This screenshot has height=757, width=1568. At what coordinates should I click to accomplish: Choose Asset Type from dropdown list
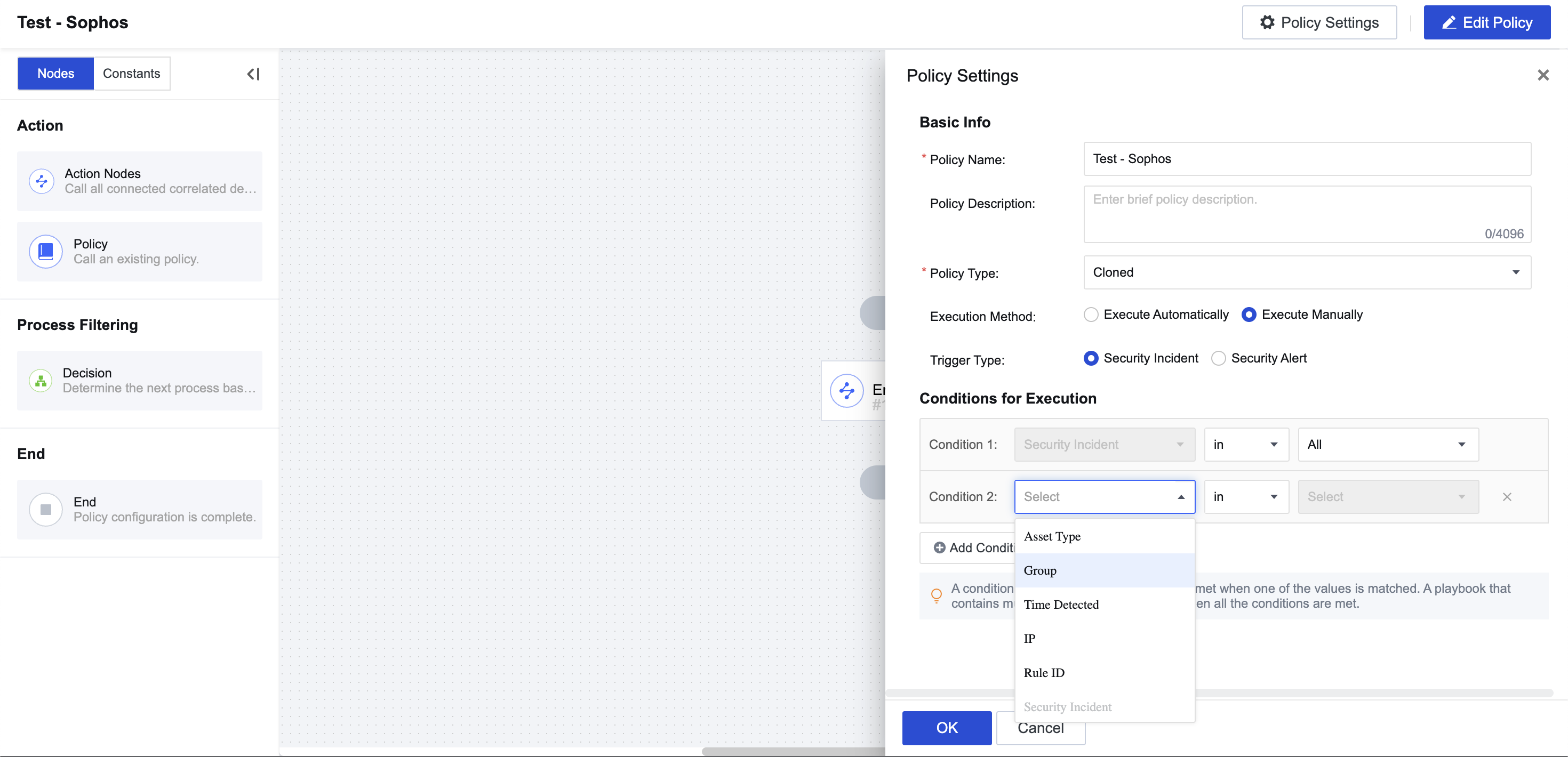point(1104,537)
